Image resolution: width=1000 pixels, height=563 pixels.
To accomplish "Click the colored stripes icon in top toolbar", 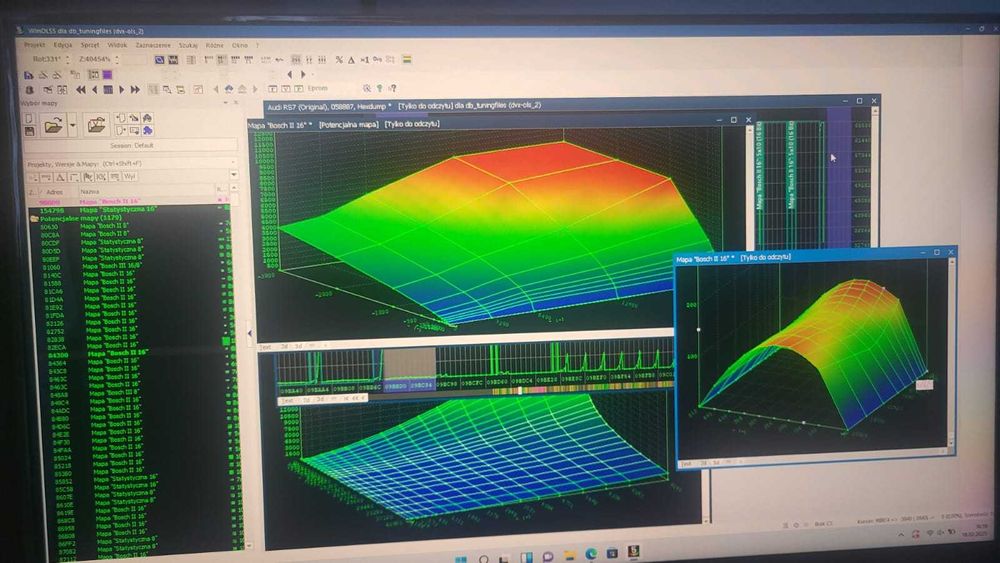I will [x=407, y=59].
